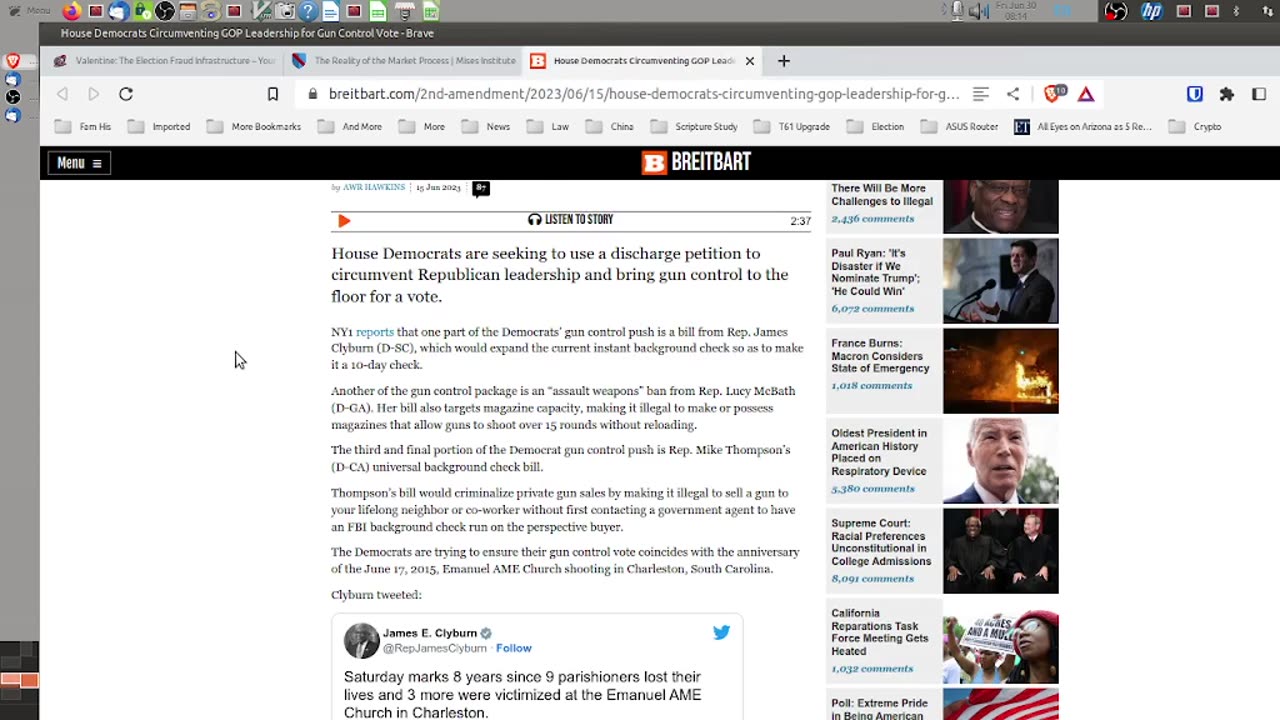Open California Reparations Task Force headline
Screen dimensions: 1280x720
pyautogui.click(x=880, y=632)
